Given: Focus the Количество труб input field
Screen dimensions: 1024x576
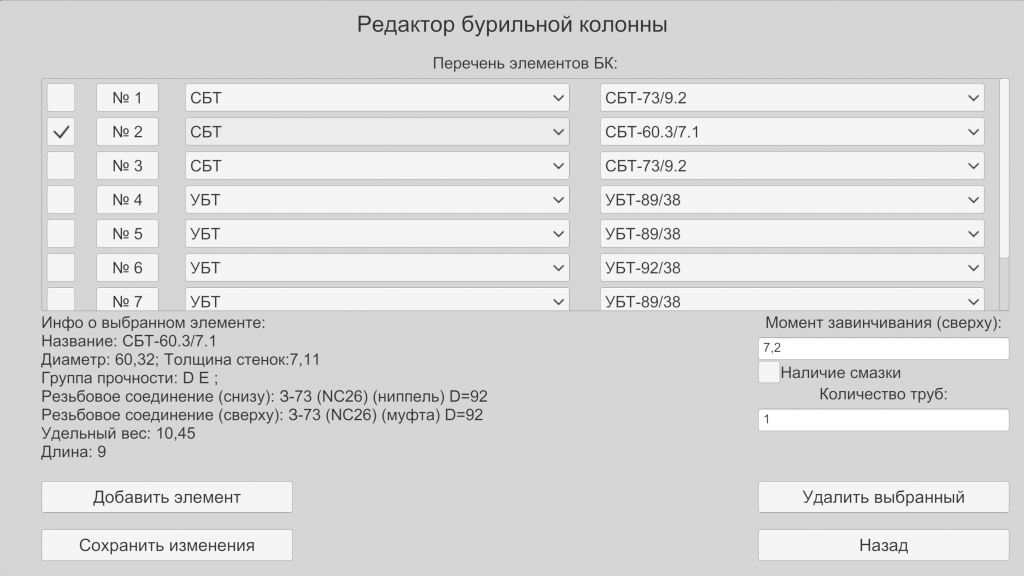Looking at the screenshot, I should pyautogui.click(x=883, y=420).
